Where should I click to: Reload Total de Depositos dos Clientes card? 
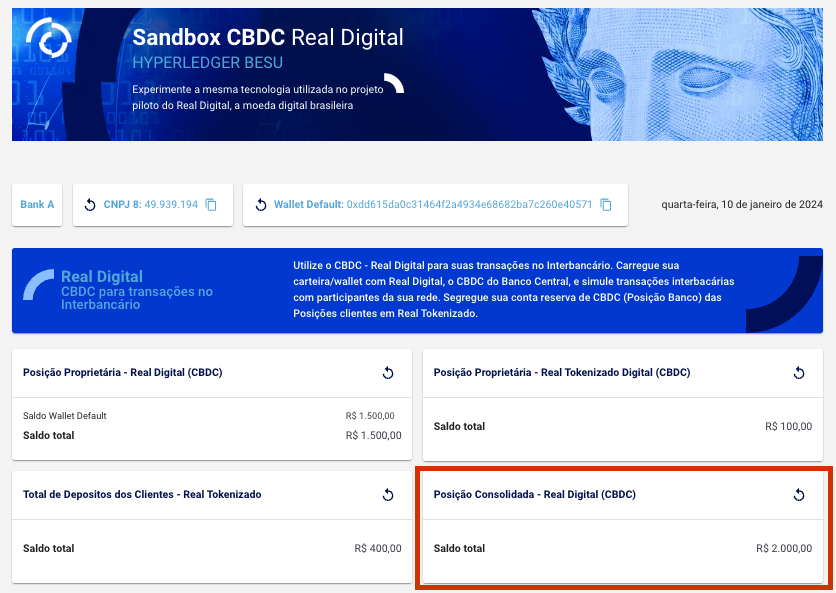point(388,495)
